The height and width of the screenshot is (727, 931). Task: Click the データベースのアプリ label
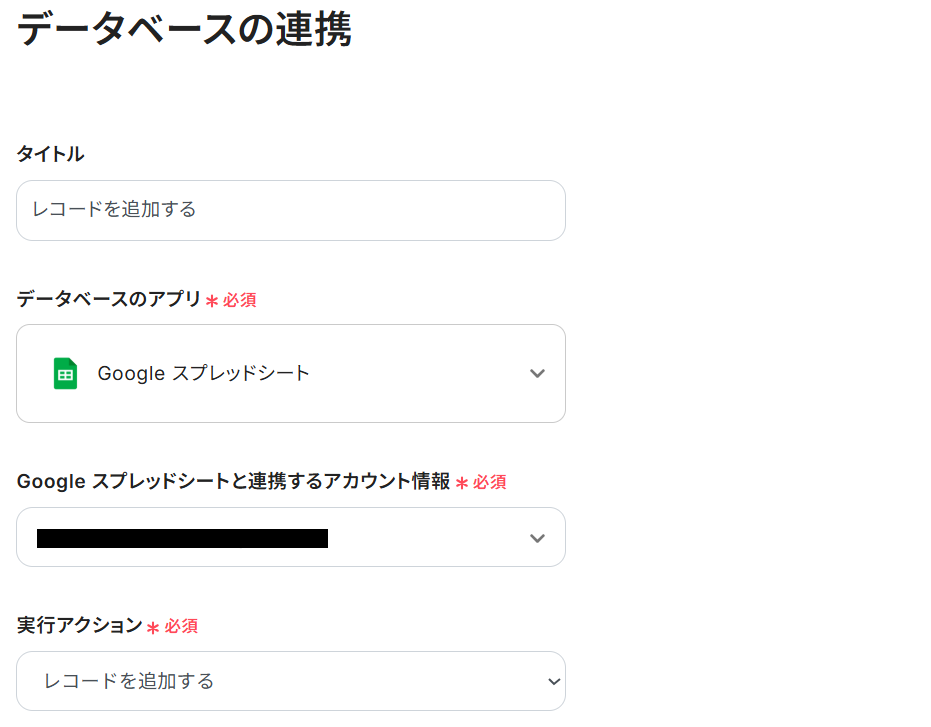click(109, 299)
